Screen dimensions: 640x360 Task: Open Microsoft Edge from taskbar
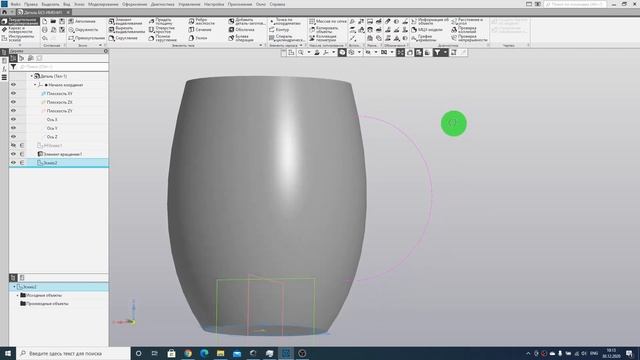[204, 353]
